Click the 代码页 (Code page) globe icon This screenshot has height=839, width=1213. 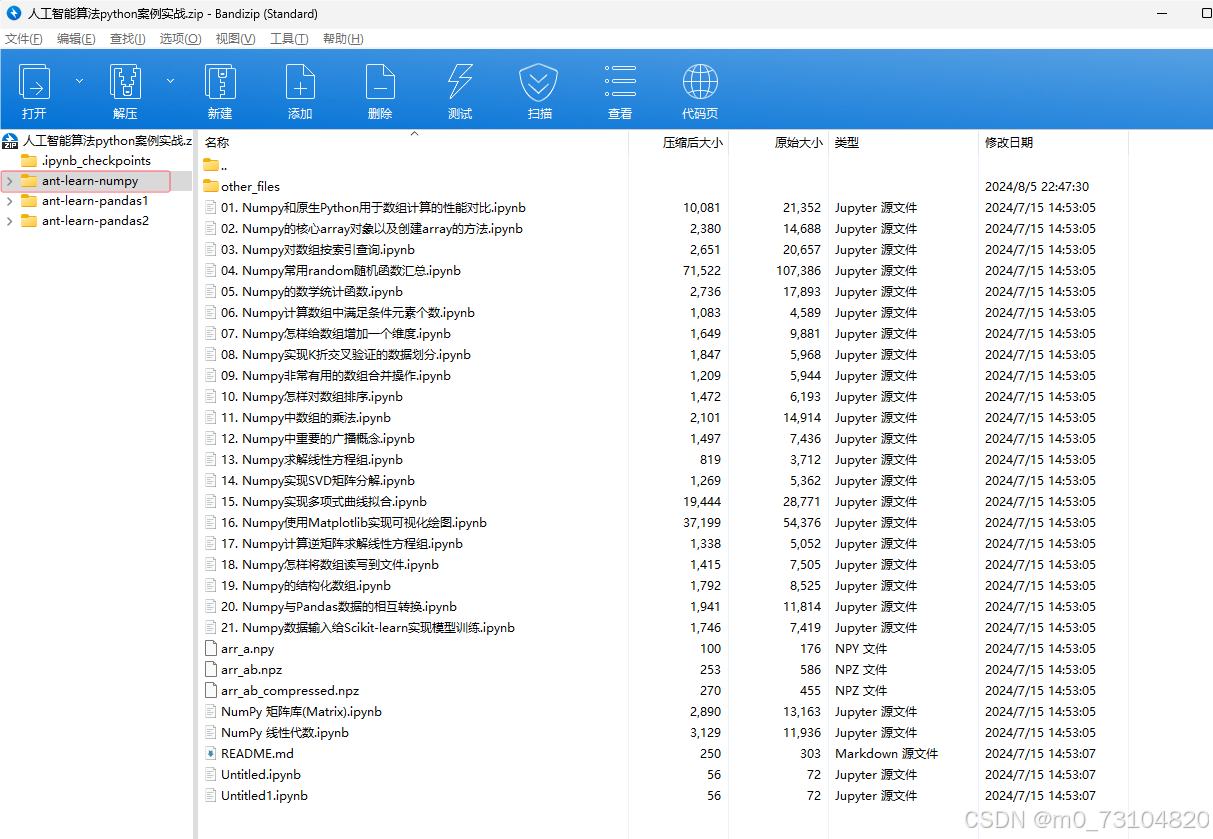coord(700,81)
